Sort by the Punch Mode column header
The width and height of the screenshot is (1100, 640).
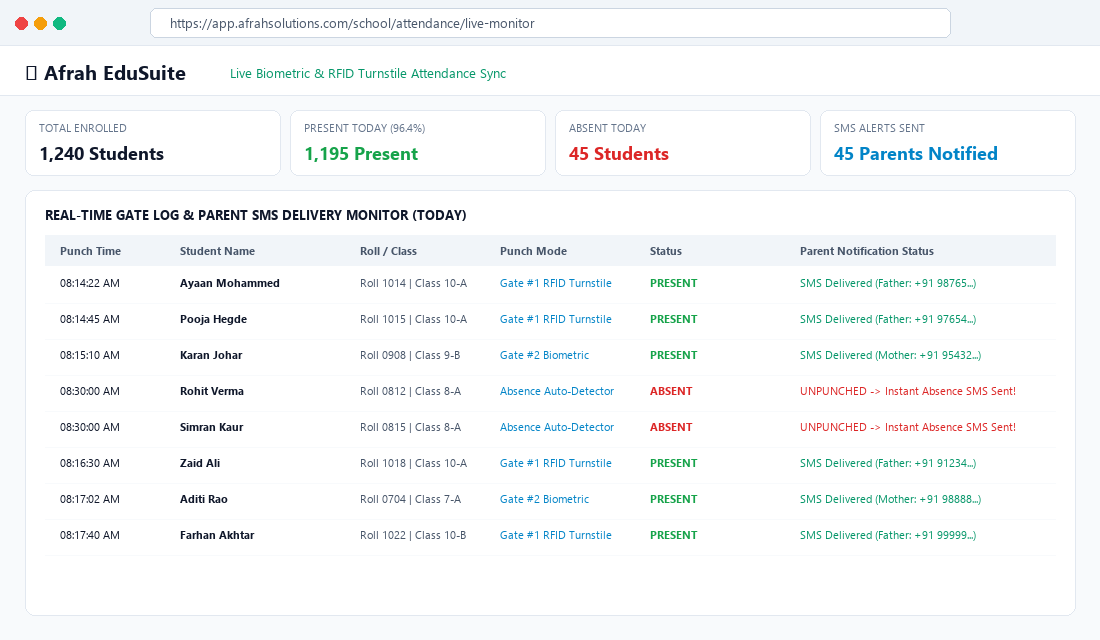tap(533, 251)
